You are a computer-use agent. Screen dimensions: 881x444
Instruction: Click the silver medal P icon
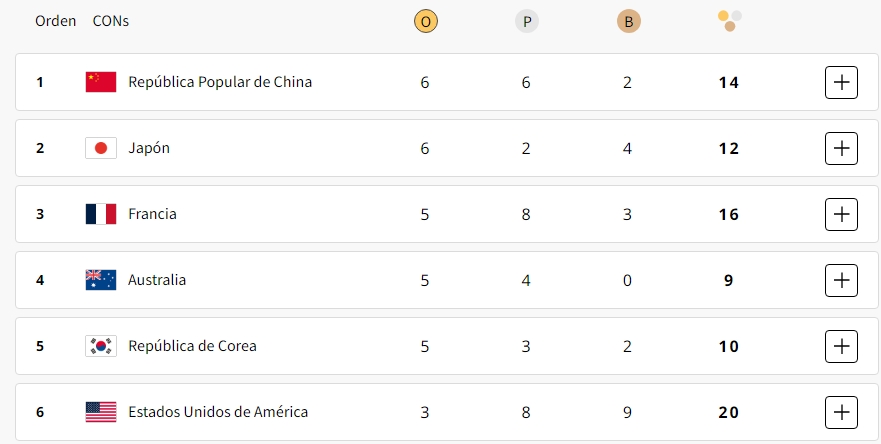coord(526,21)
